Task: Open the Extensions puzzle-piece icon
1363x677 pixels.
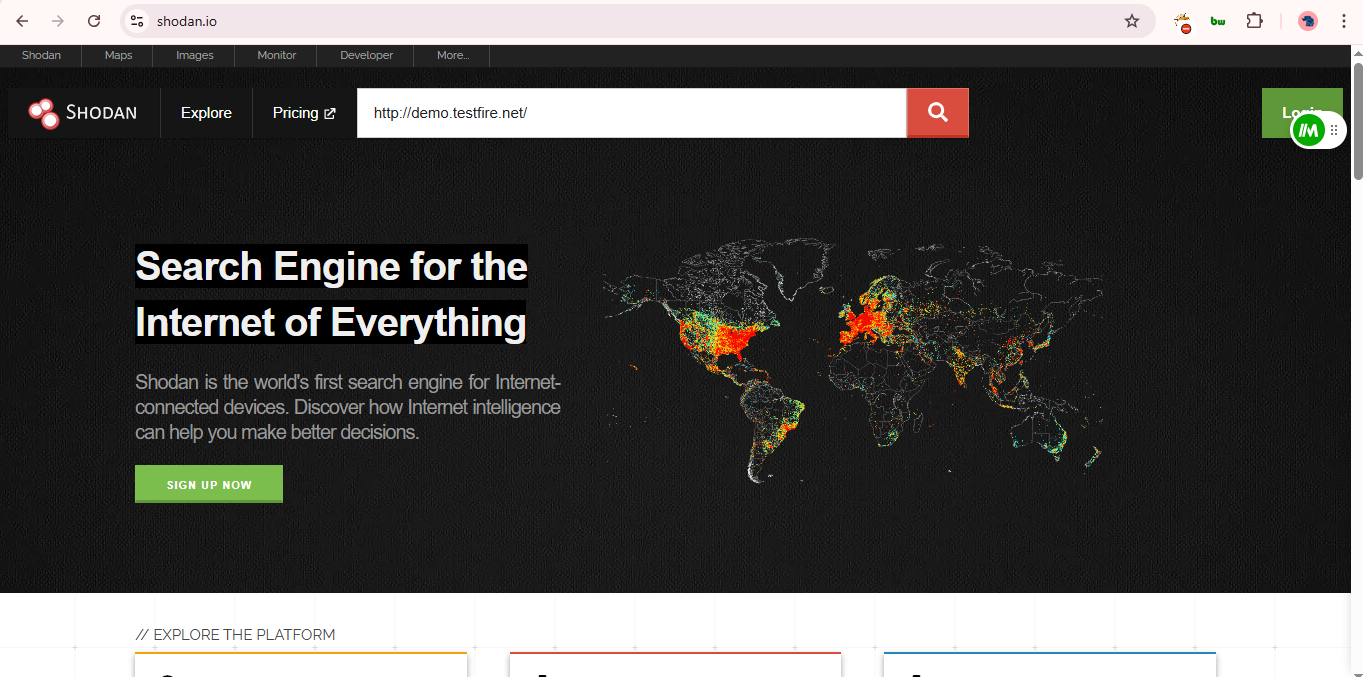Action: [1254, 21]
